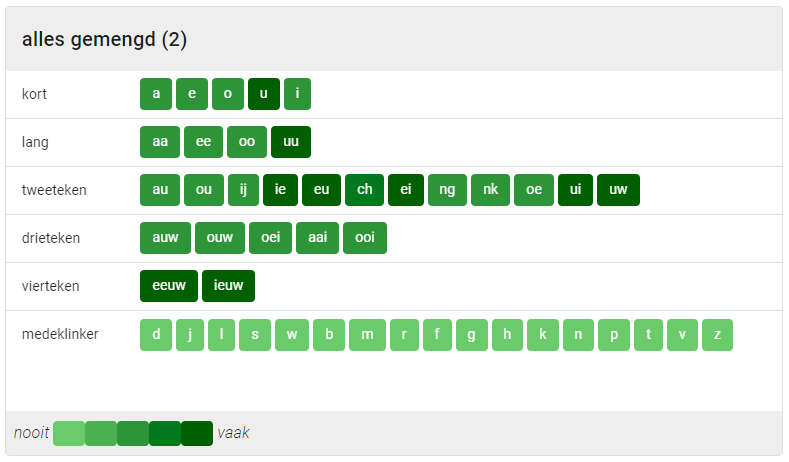Viewport: 789px width, 462px height.
Task: Choose the 'uw' tile in tweeteken row
Action: 618,190
